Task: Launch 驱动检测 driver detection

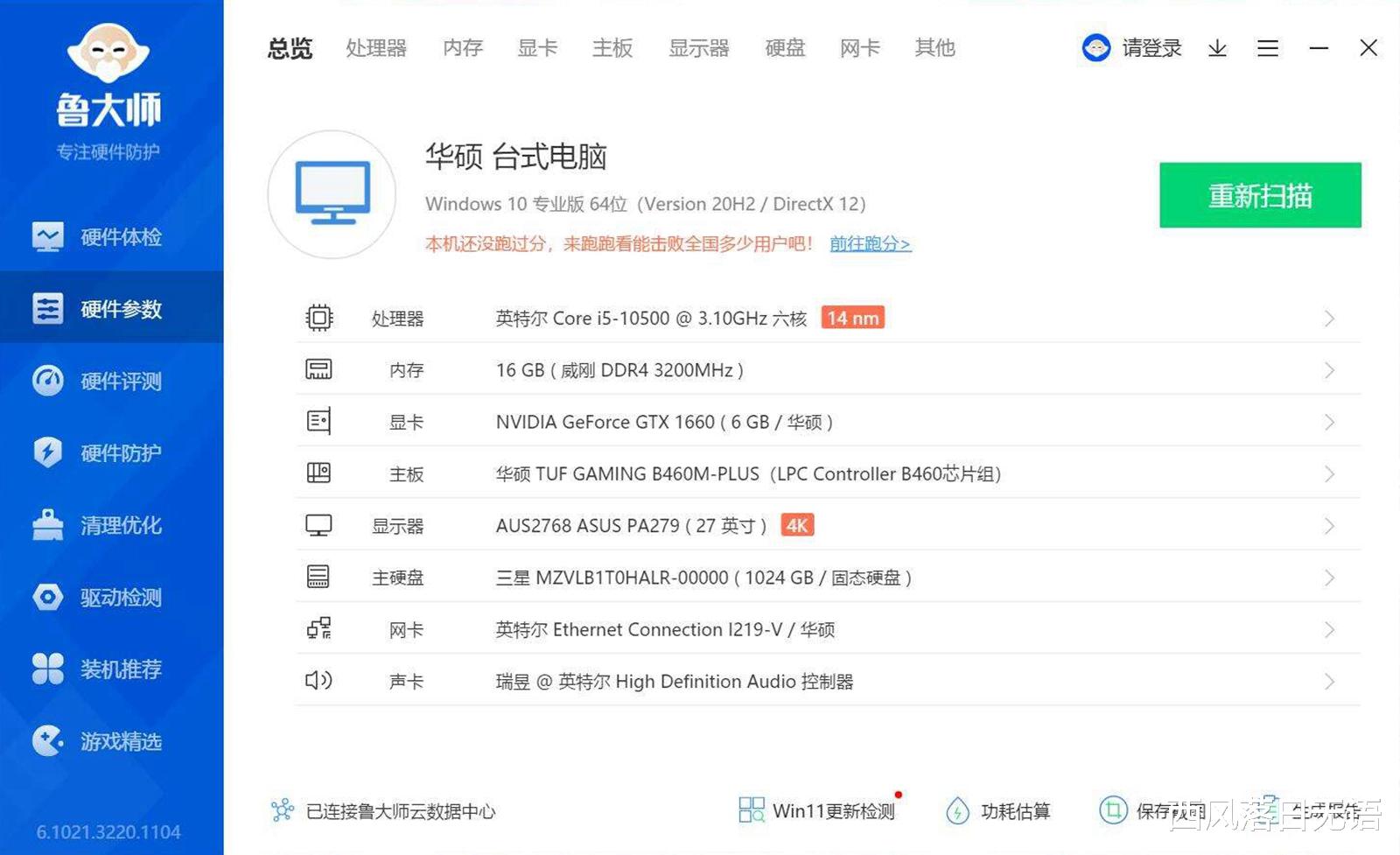Action: (120, 598)
